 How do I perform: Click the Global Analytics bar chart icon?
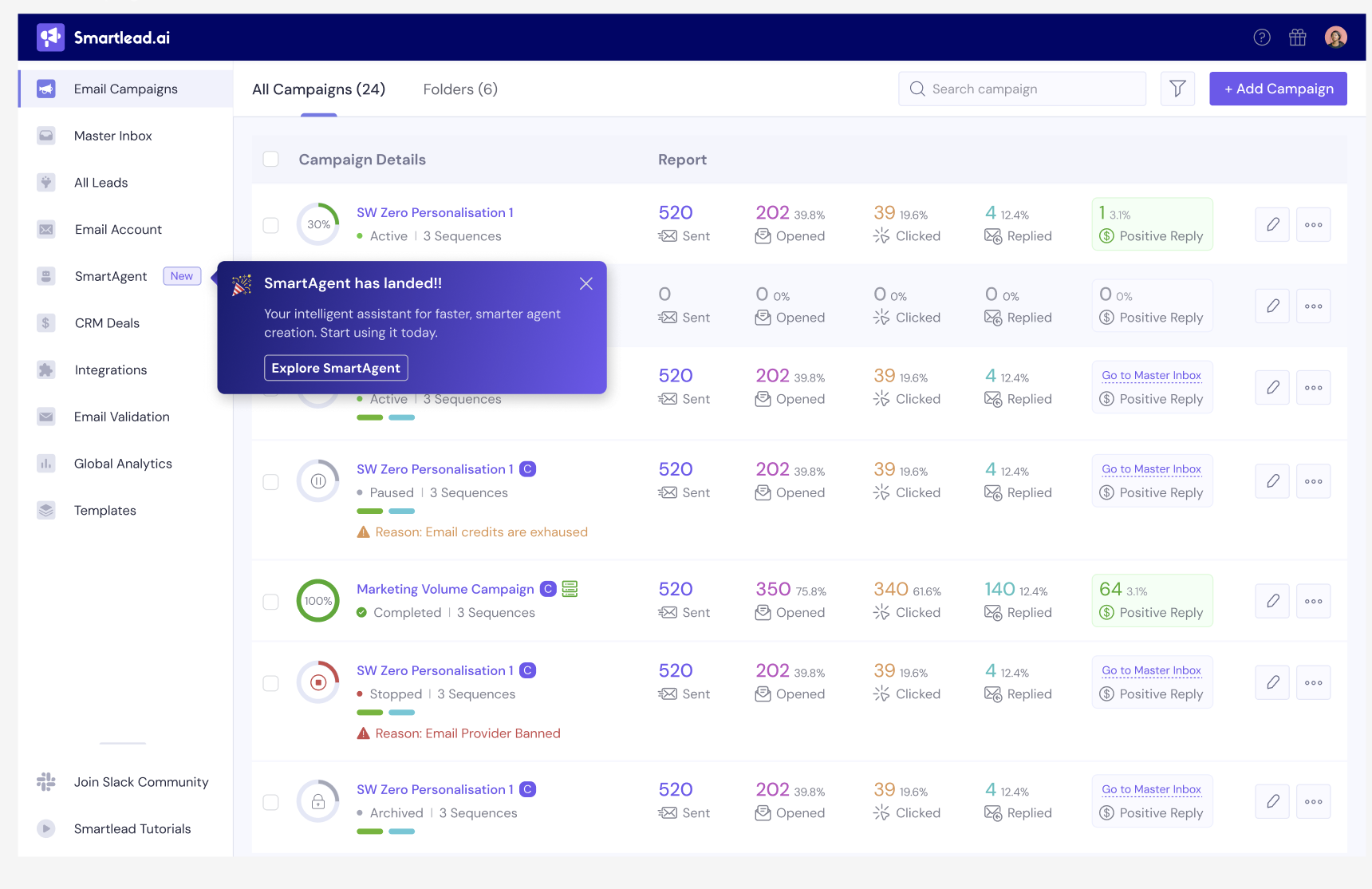coord(46,464)
